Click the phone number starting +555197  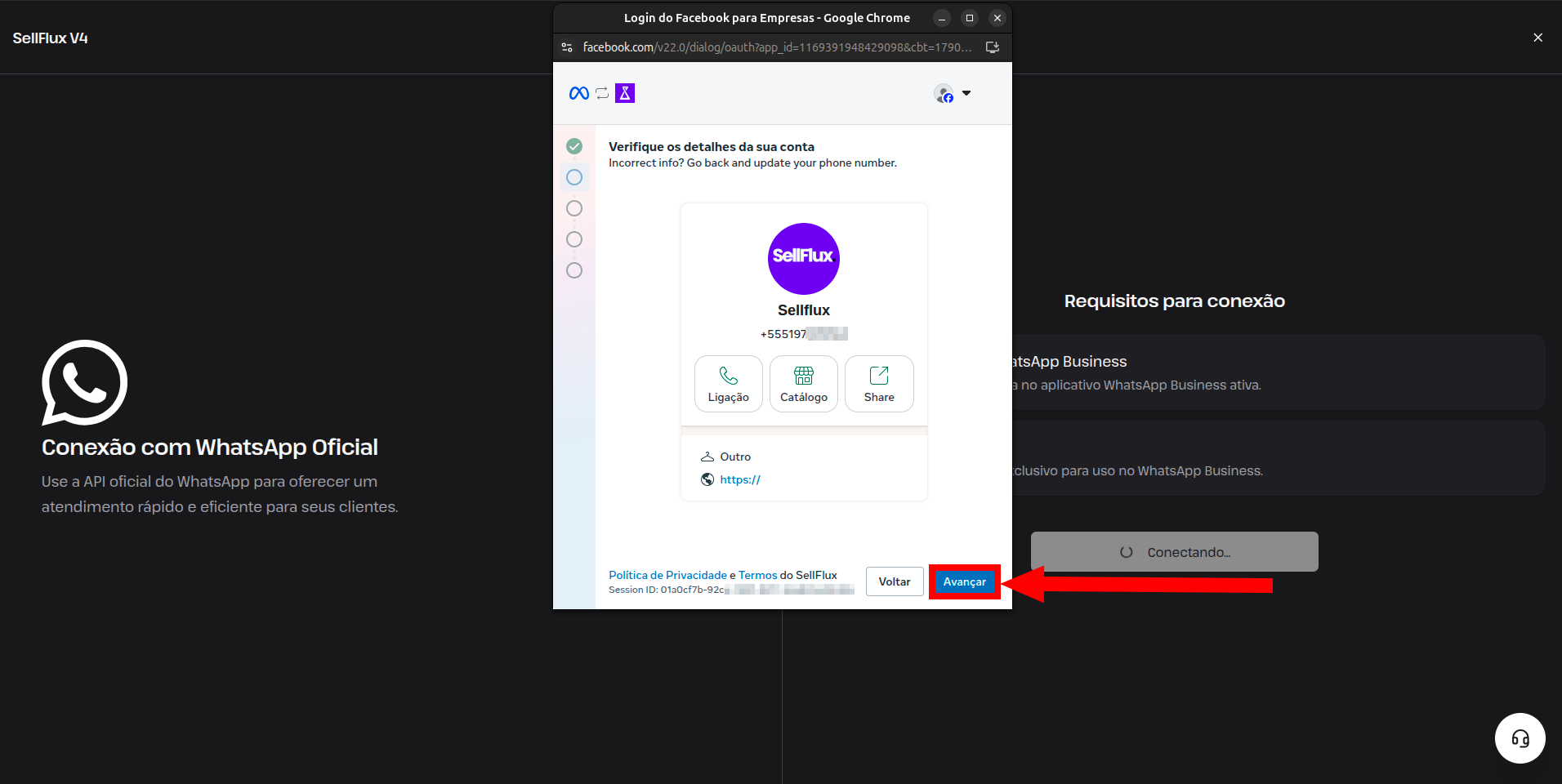tap(804, 334)
